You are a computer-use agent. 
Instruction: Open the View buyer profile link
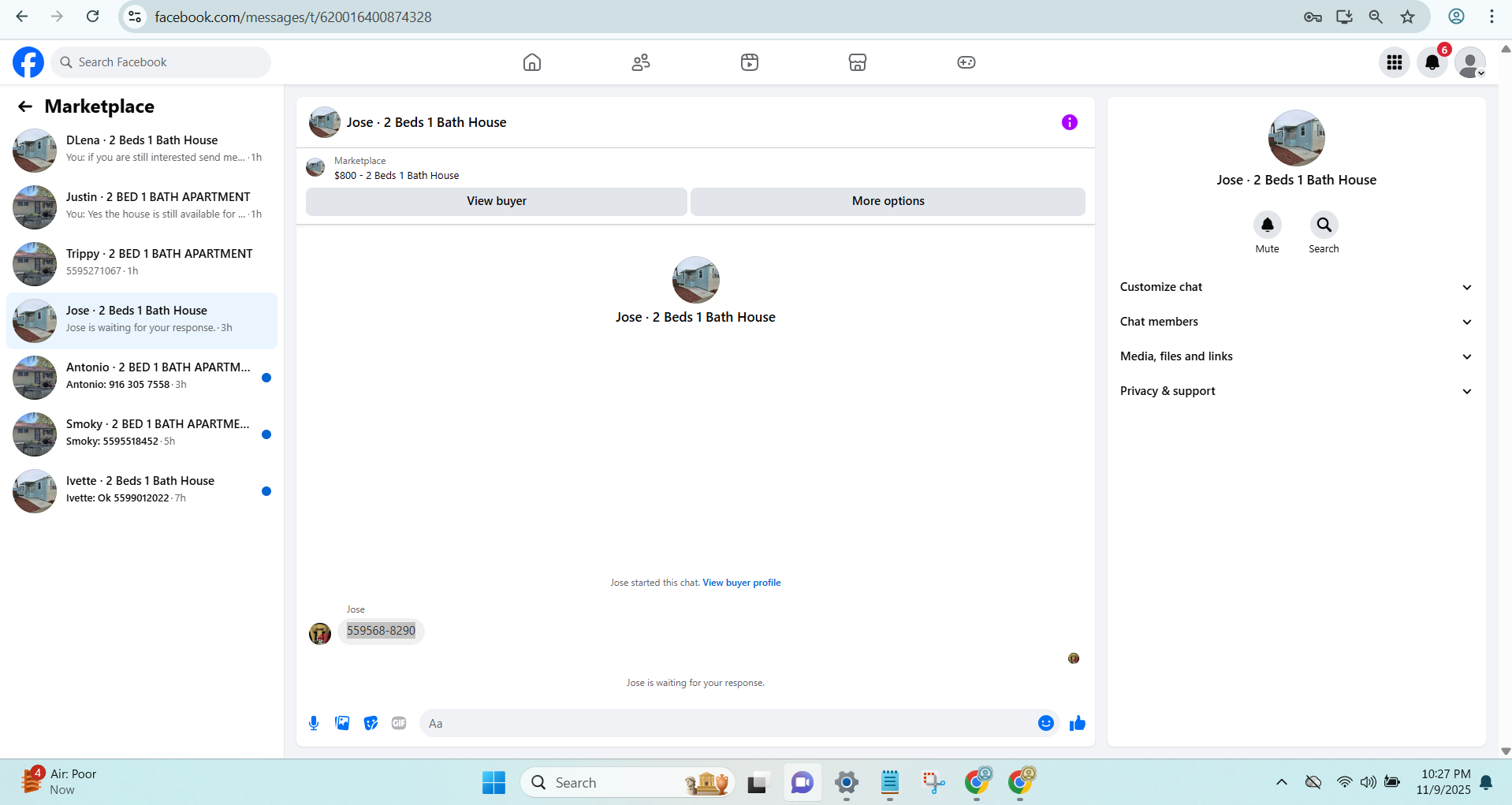coord(742,583)
